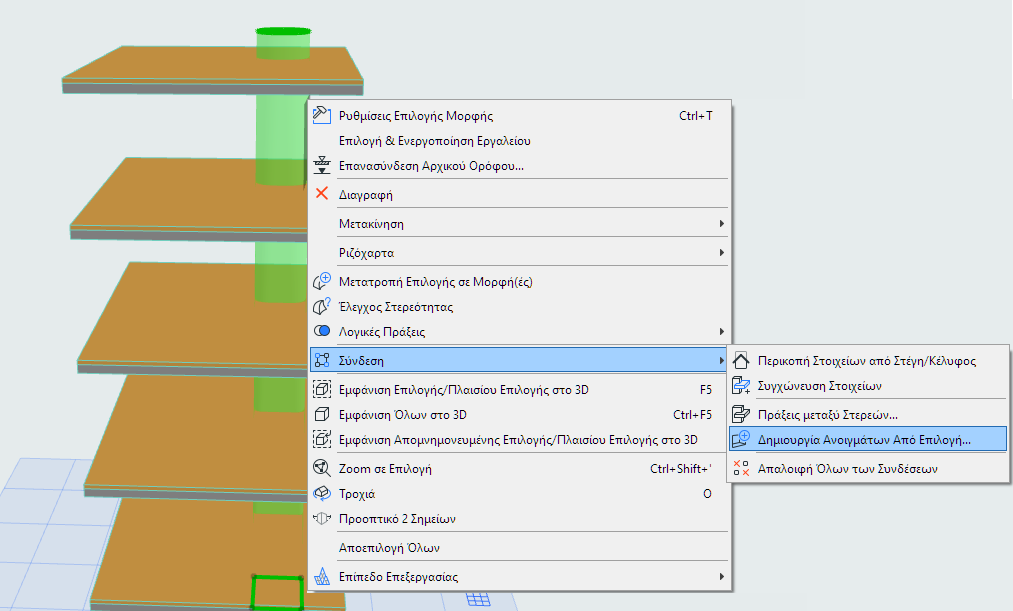The width and height of the screenshot is (1013, 611).
Task: Click the Απαλοιφή Όλων των Συνδέσεων icon
Action: pyautogui.click(x=741, y=468)
